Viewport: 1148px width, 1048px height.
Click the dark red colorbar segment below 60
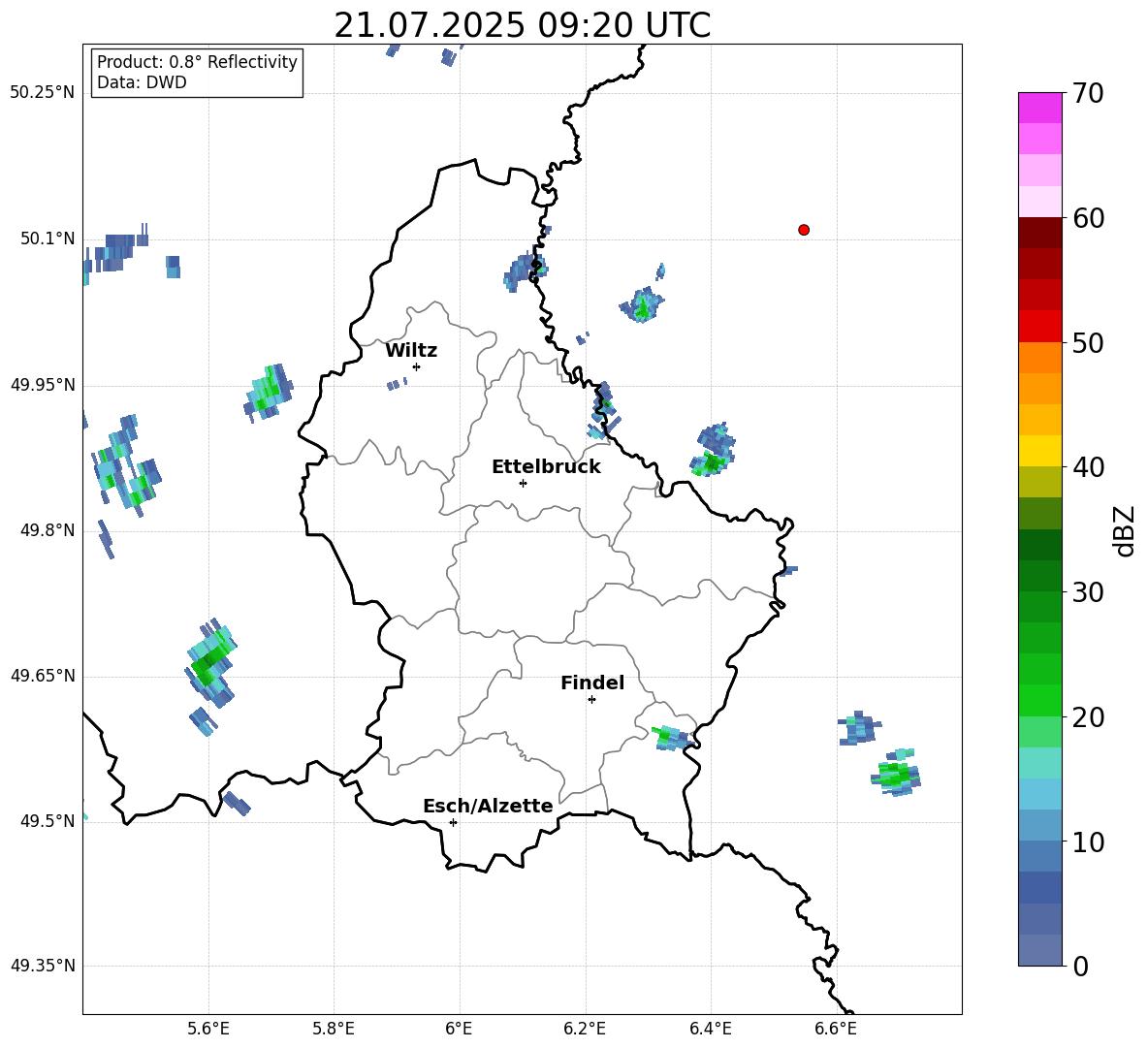coord(1039,233)
